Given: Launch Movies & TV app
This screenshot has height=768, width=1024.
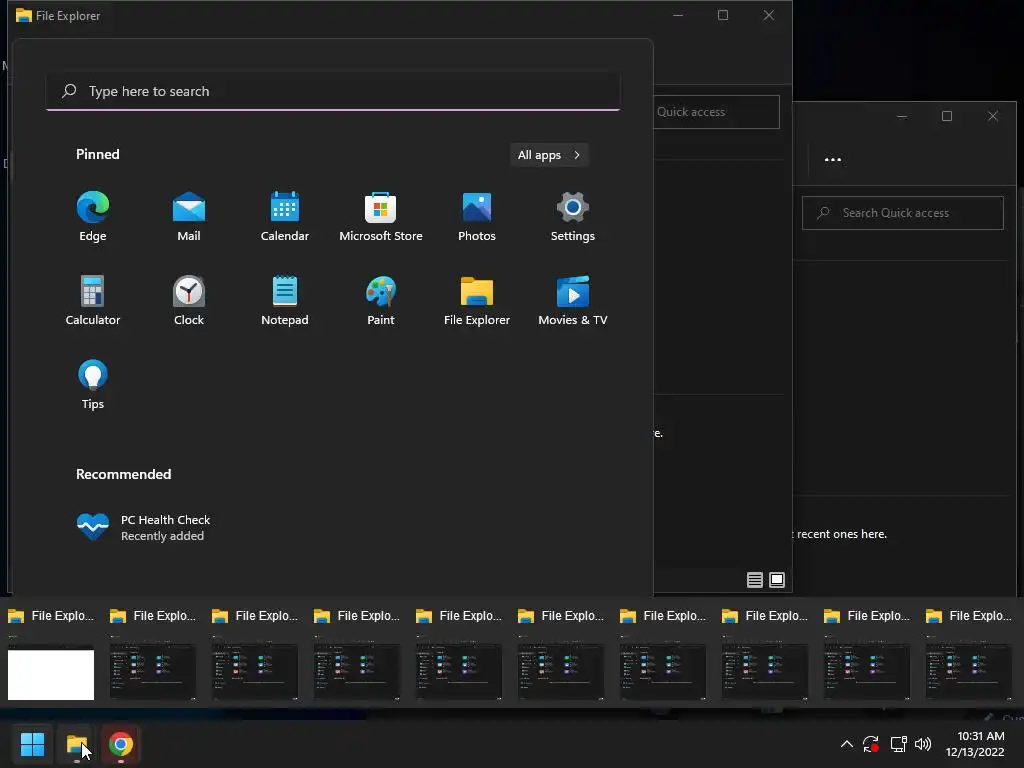Looking at the screenshot, I should [573, 300].
